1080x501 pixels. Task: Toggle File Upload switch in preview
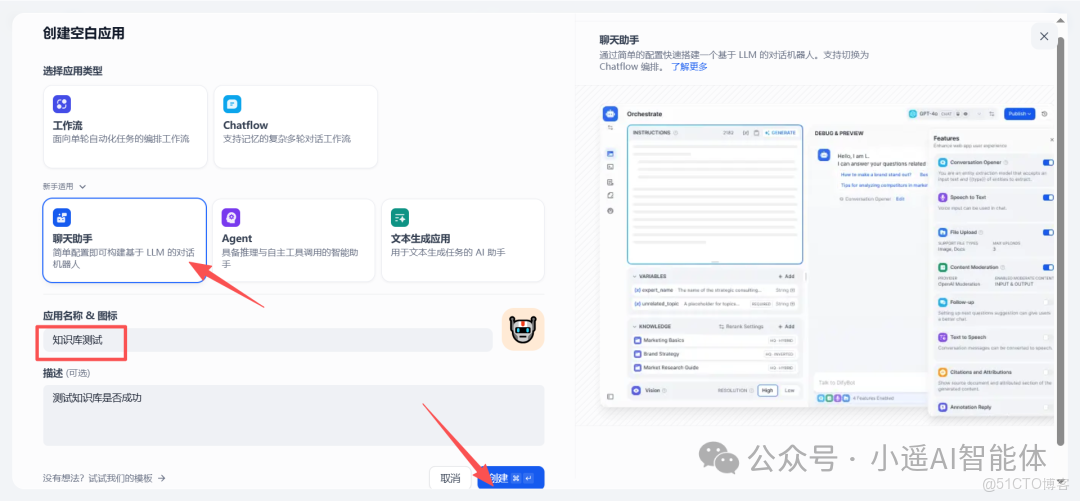(x=1048, y=232)
